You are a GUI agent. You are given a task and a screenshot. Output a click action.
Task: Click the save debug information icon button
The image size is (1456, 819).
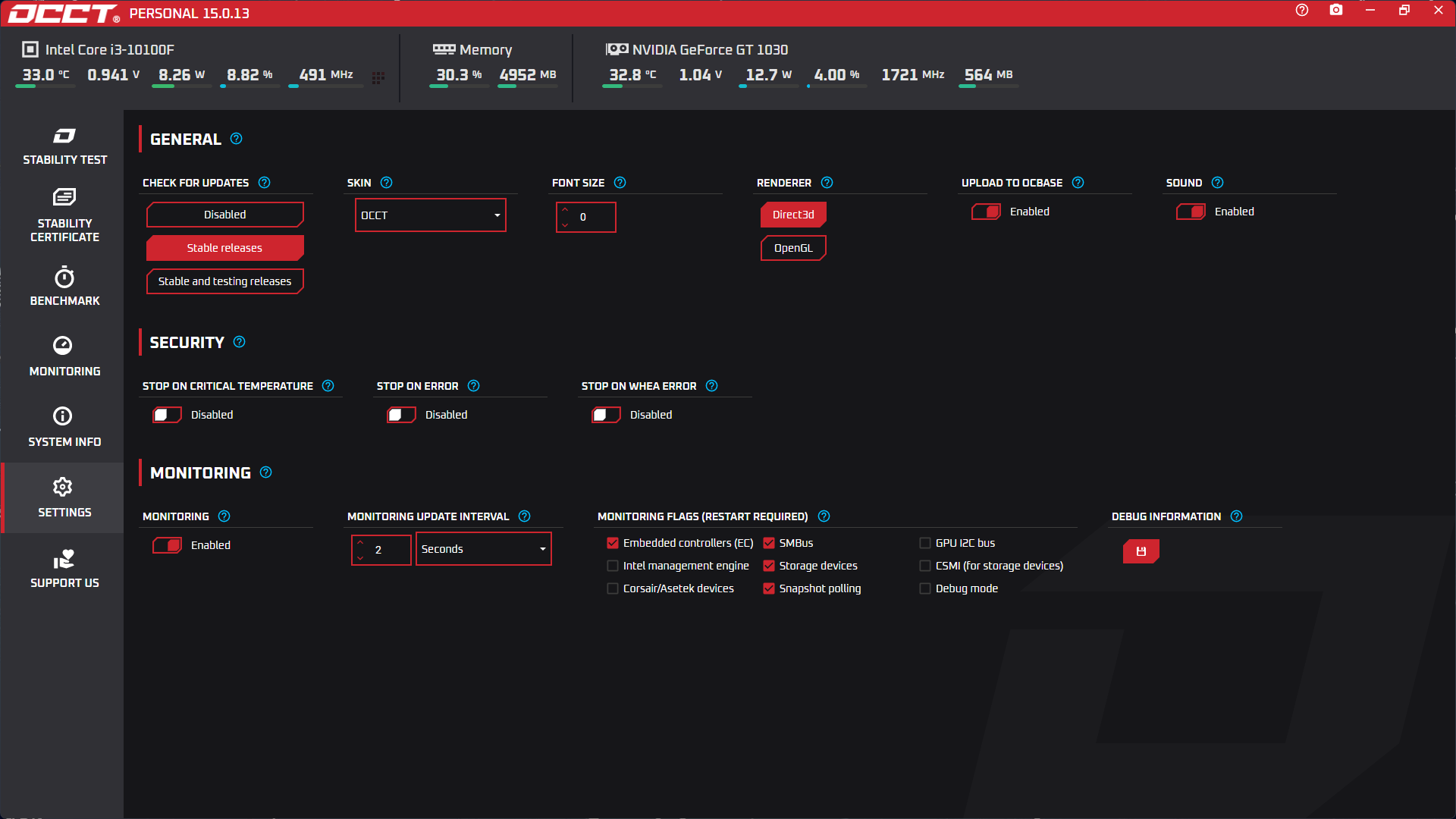coord(1141,551)
